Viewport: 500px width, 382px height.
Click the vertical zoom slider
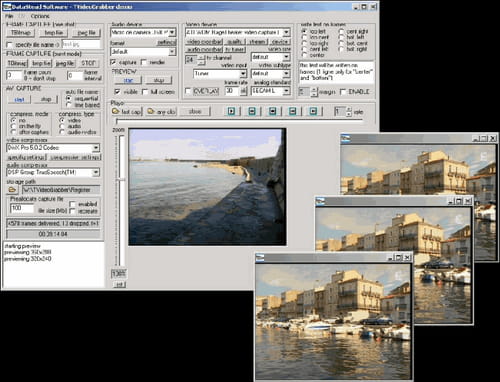(x=121, y=200)
